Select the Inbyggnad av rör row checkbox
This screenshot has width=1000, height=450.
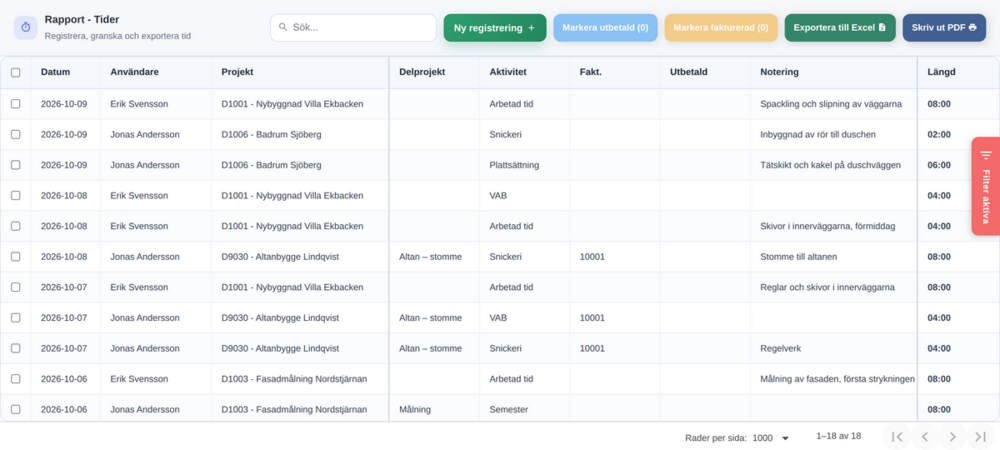point(15,134)
